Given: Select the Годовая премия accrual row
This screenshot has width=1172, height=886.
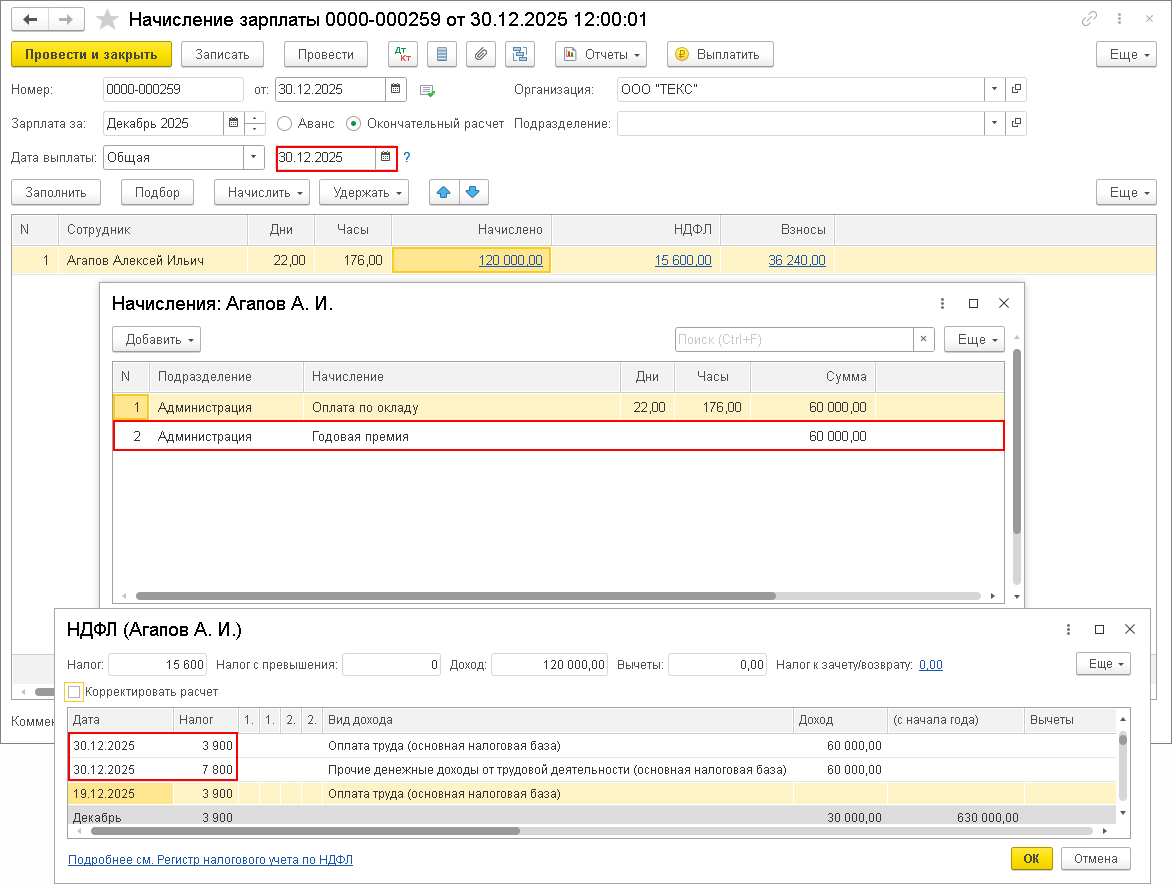Looking at the screenshot, I should [x=558, y=436].
